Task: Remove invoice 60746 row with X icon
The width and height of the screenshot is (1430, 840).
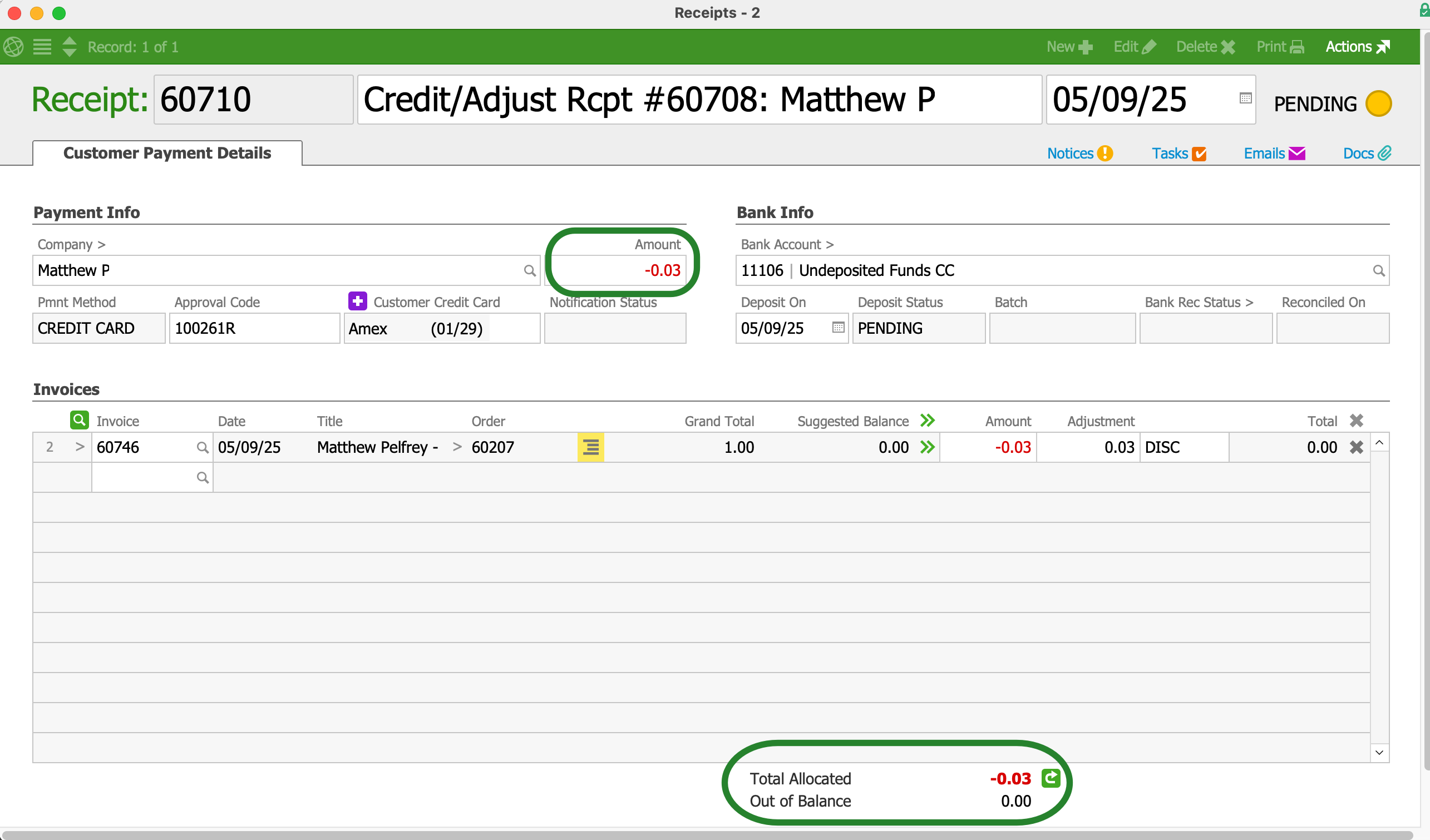Action: click(x=1356, y=447)
